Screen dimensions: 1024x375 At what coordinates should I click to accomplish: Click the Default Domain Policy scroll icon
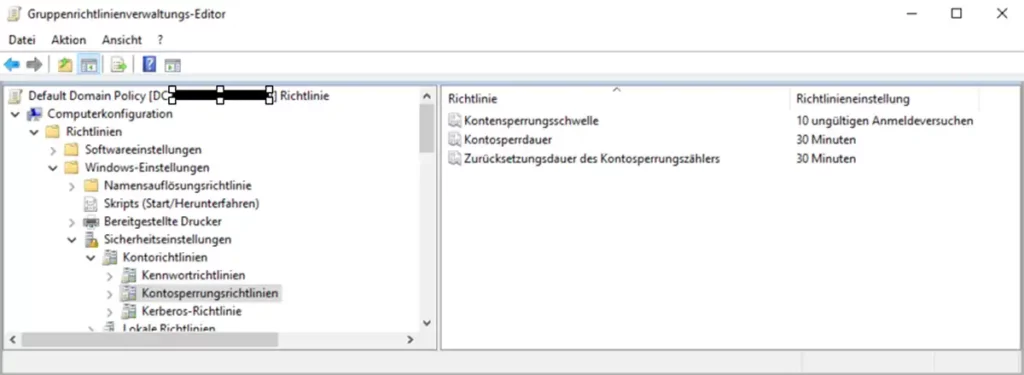pos(16,96)
